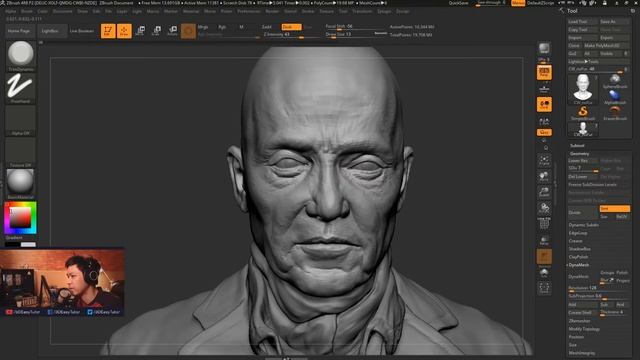Click the Gizmo 3D circle icon
This screenshot has height=360, width=640.
pos(188,31)
